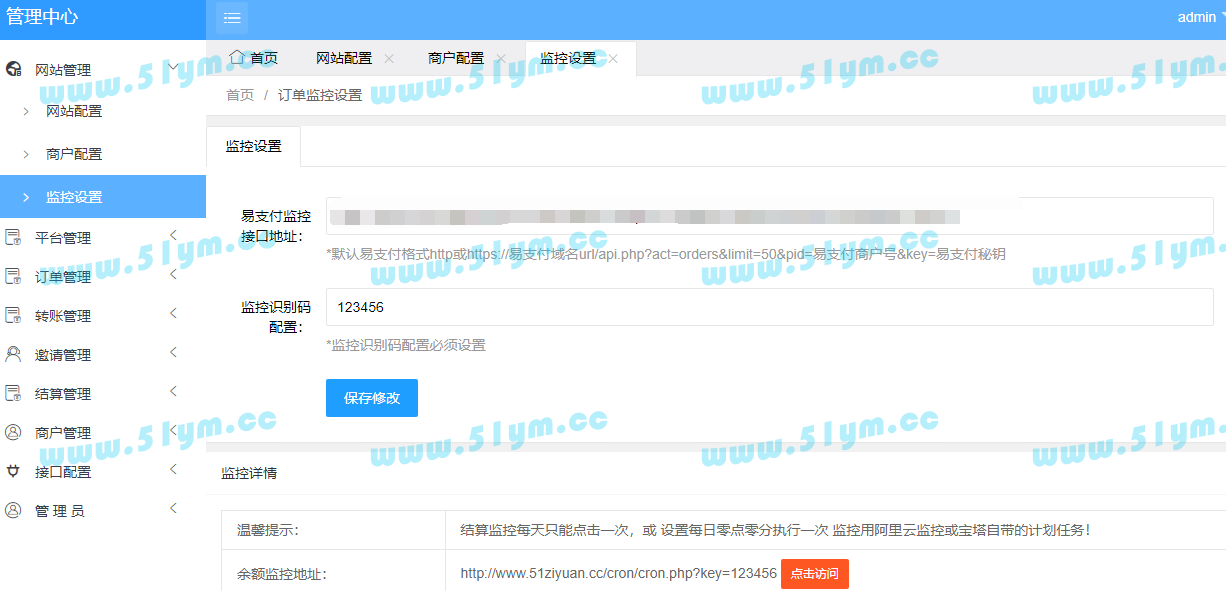The height and width of the screenshot is (591, 1226).
Task: Expand the 结算管理 menu chevron
Action: 173,391
